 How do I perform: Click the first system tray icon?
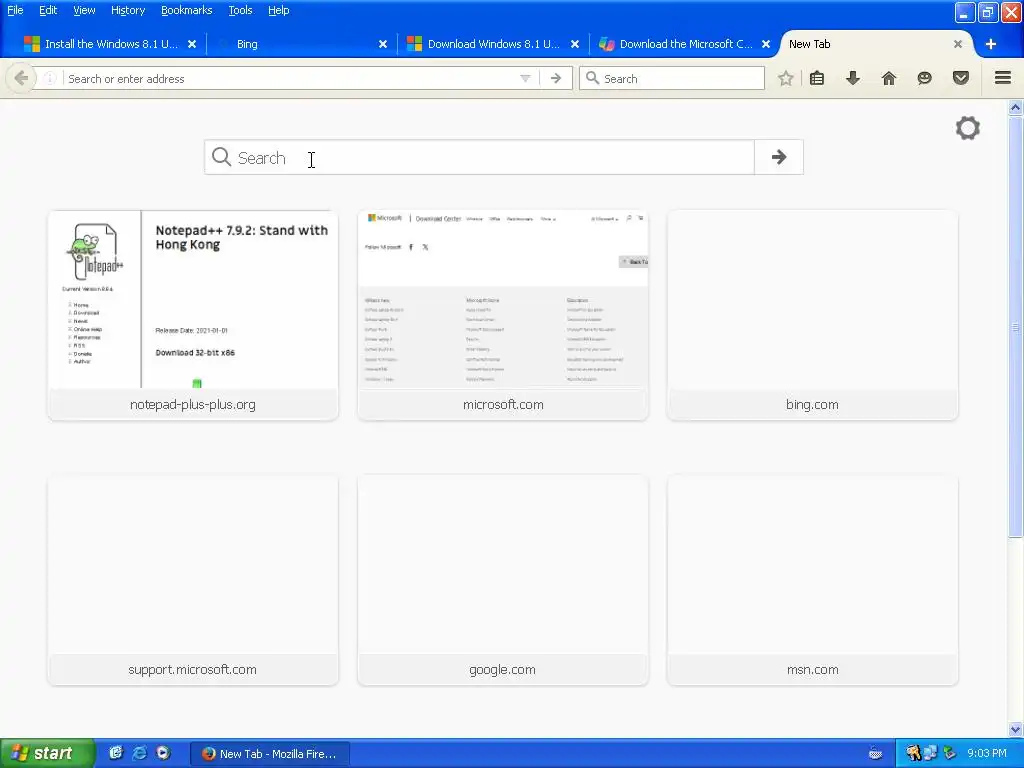point(912,754)
